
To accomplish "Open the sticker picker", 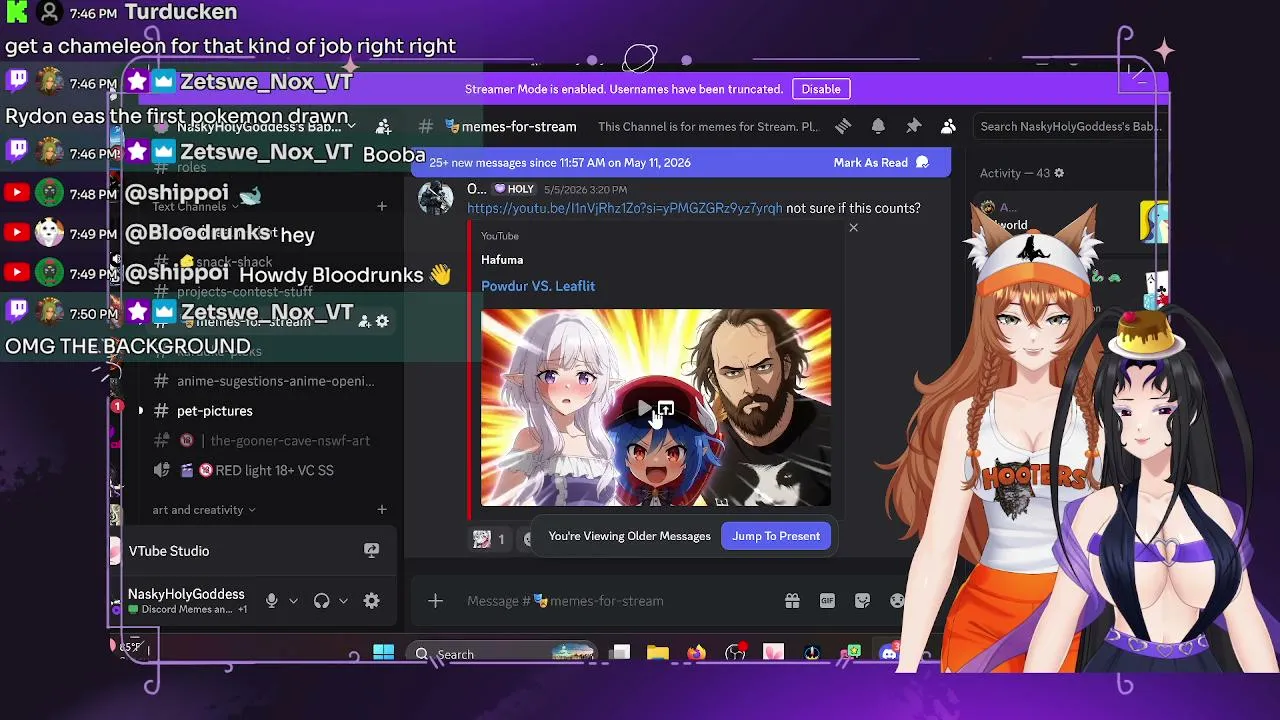I will pos(862,601).
